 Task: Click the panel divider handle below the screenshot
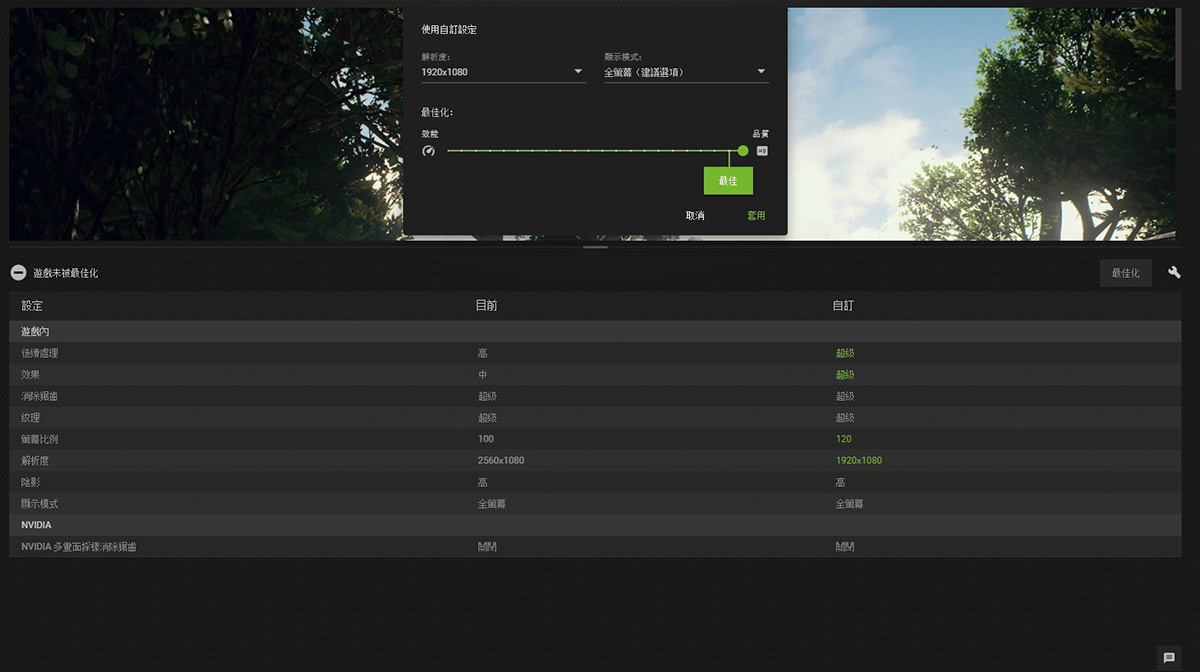[x=595, y=246]
